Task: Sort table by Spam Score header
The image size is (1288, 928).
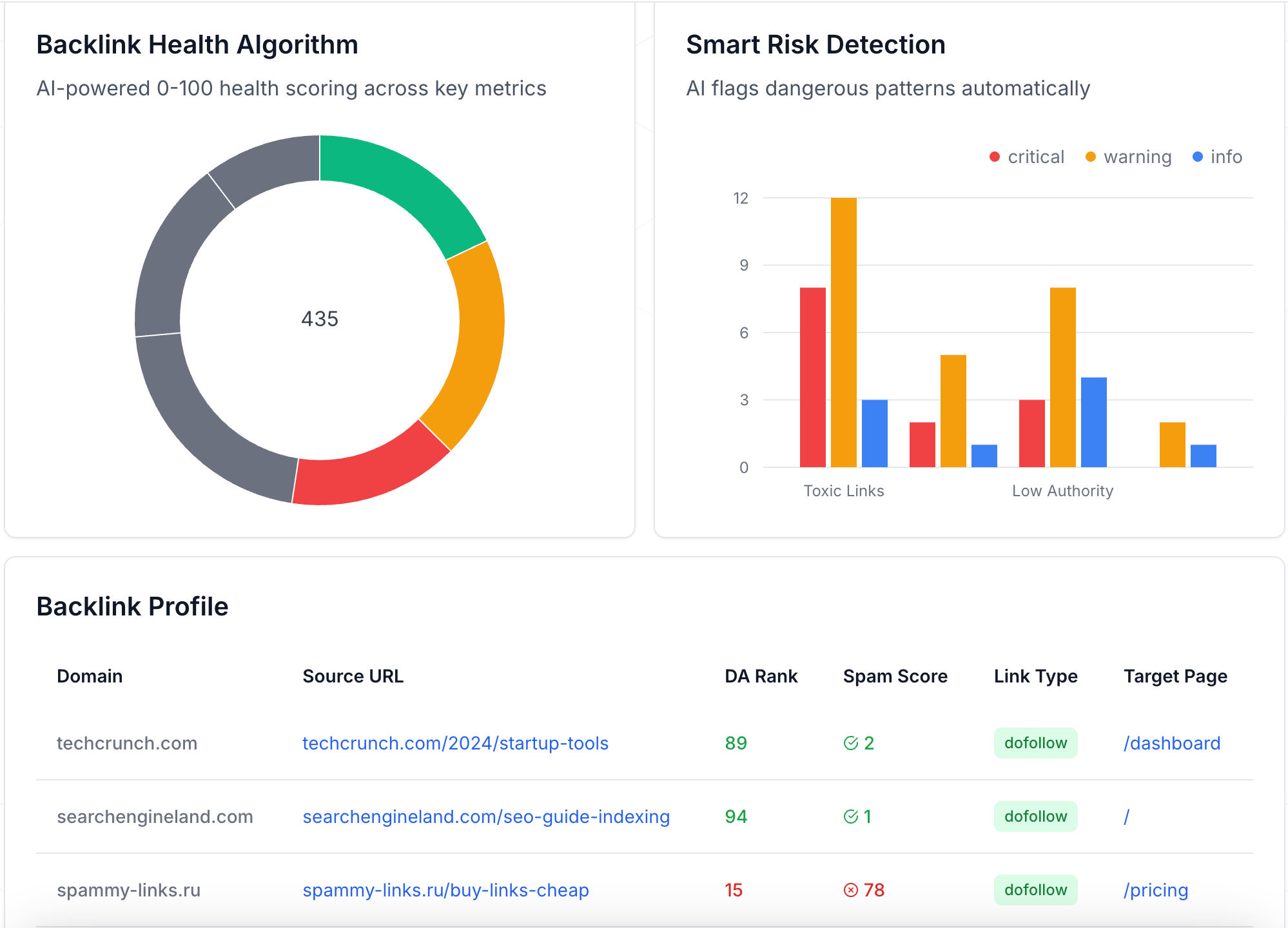Action: click(x=895, y=676)
